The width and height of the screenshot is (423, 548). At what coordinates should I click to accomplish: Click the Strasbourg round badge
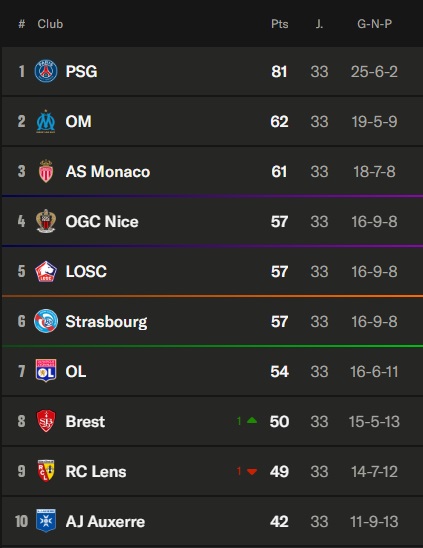point(46,321)
